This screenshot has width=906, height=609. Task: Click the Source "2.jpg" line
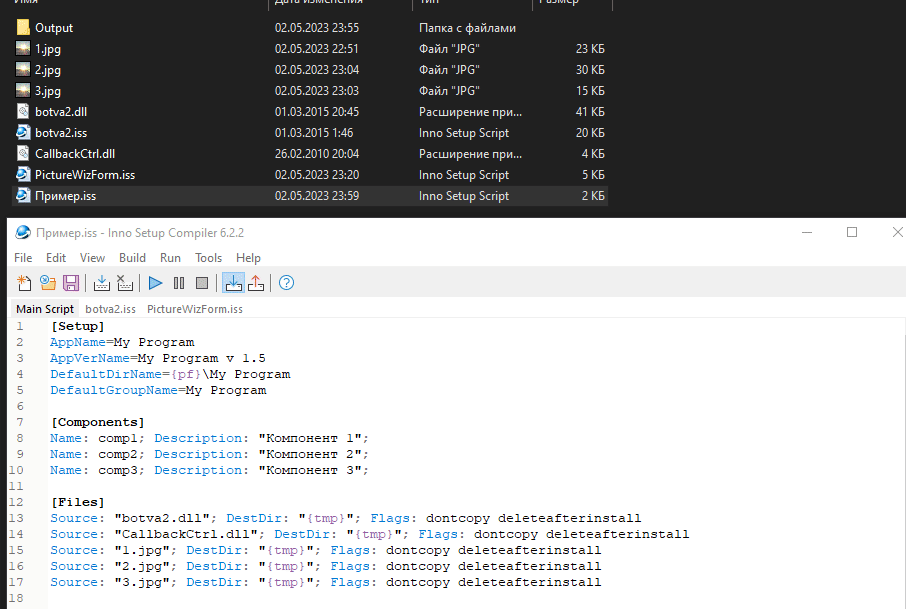tap(325, 566)
